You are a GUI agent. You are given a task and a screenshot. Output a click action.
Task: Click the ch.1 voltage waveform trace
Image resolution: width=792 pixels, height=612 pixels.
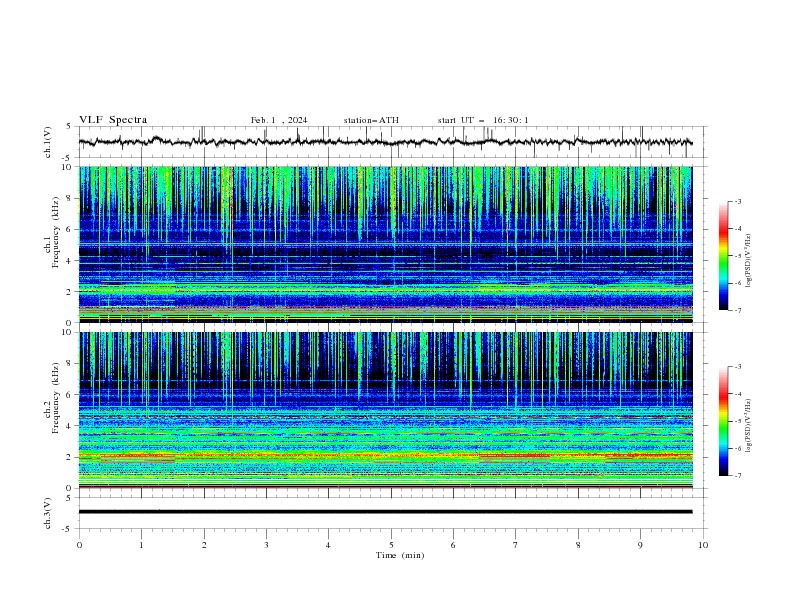[385, 142]
